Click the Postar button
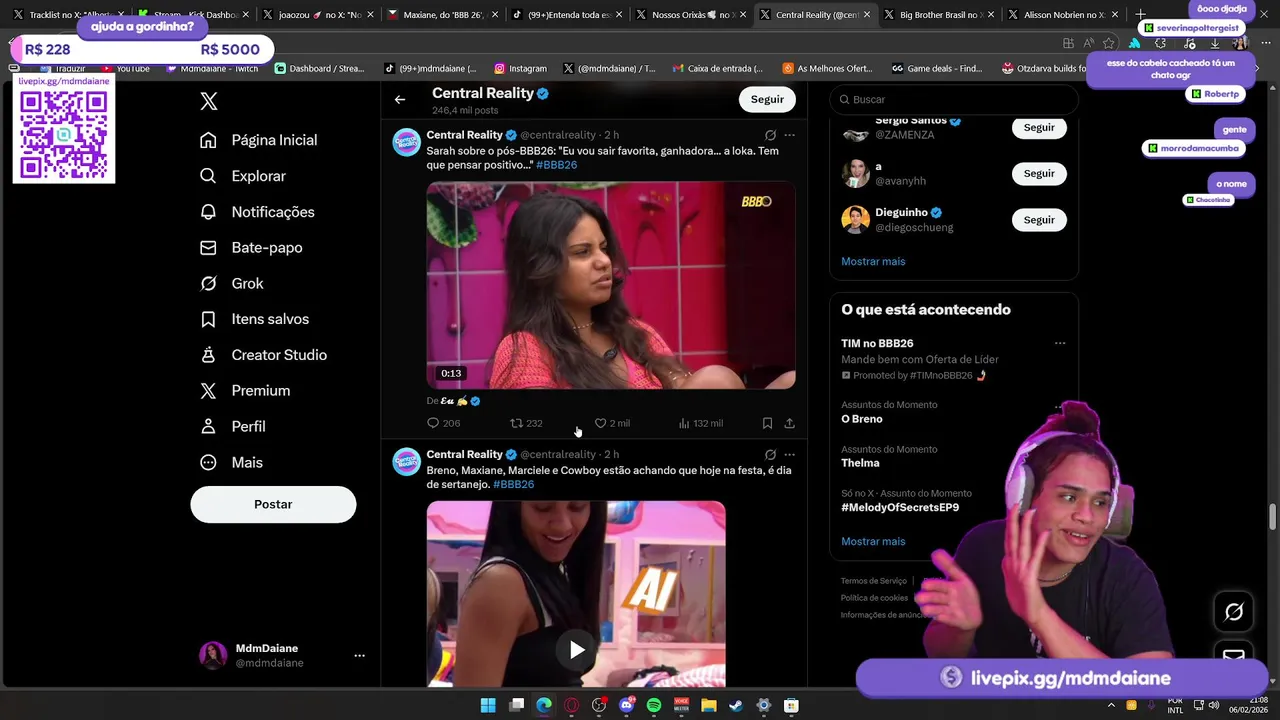Viewport: 1280px width, 720px height. coord(273,504)
